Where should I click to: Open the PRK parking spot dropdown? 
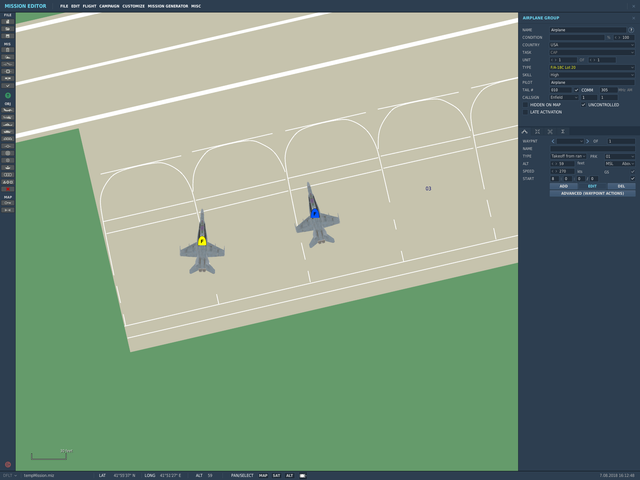(x=620, y=156)
